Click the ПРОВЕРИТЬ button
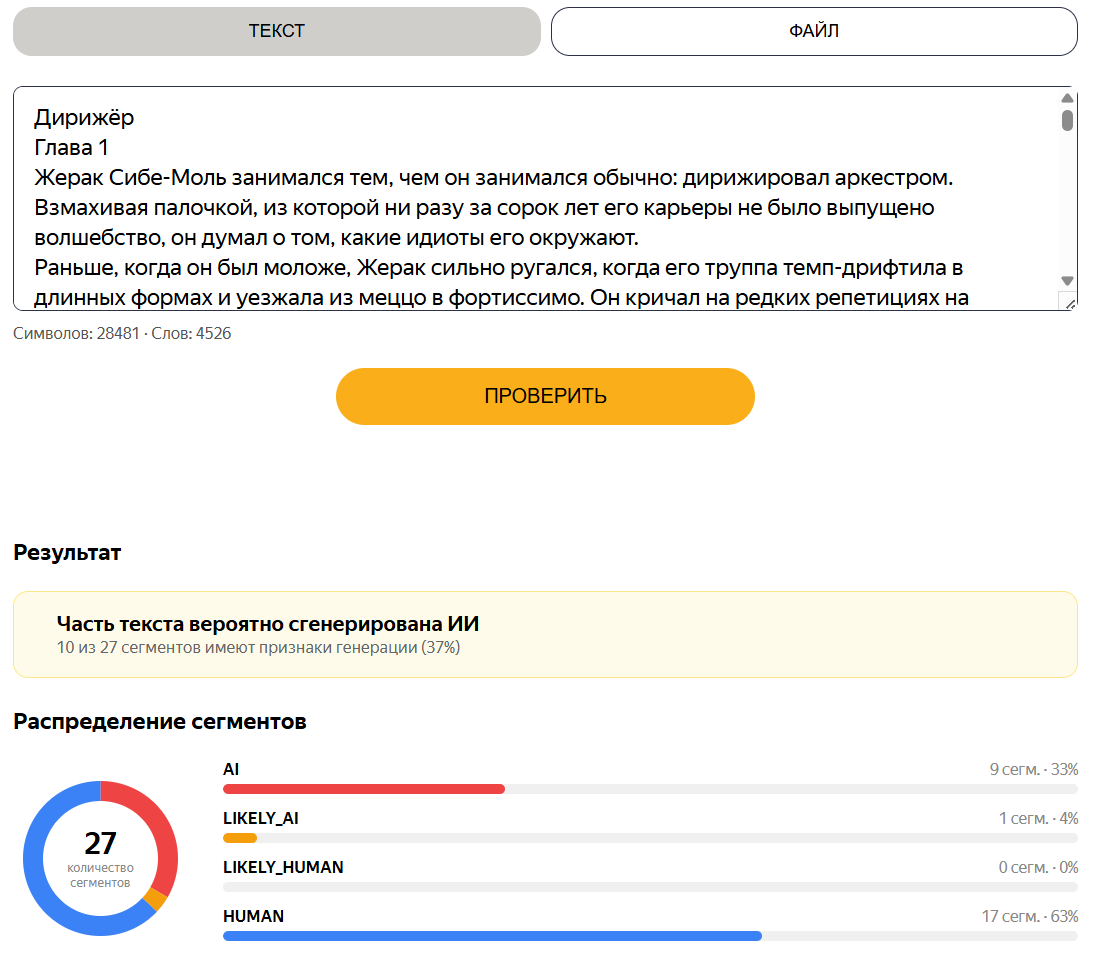This screenshot has height=972, width=1117. (545, 396)
